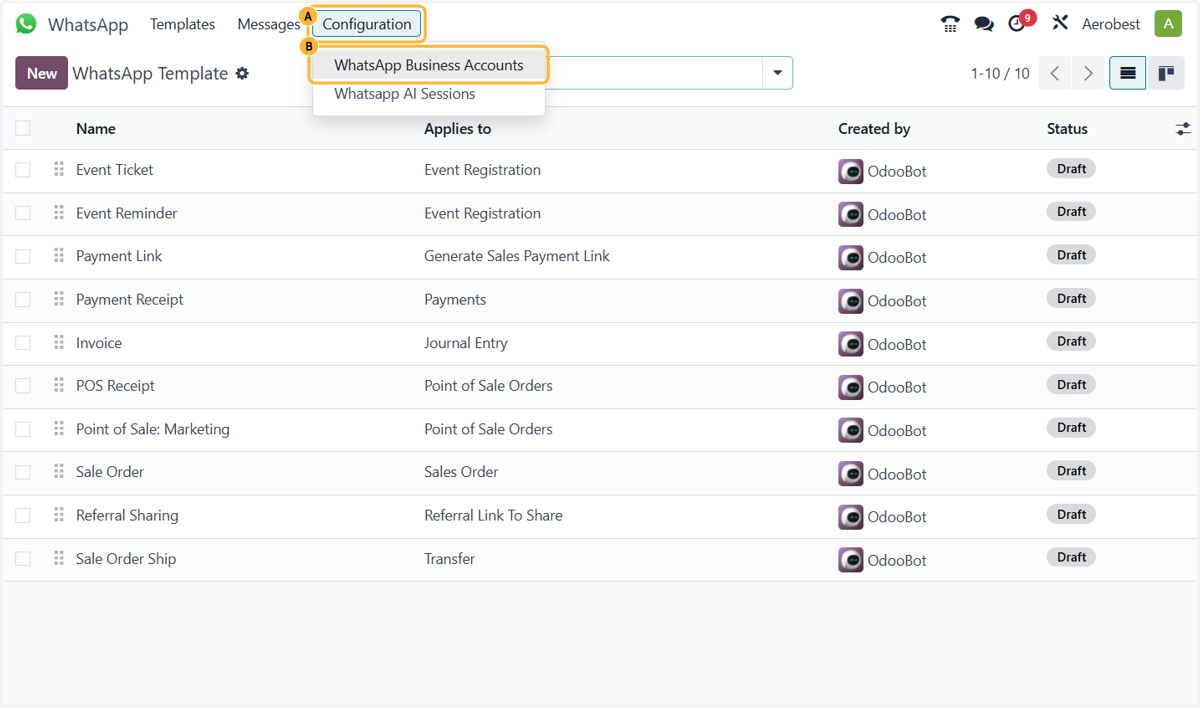Click the New button
This screenshot has width=1200, height=708.
pyautogui.click(x=42, y=73)
